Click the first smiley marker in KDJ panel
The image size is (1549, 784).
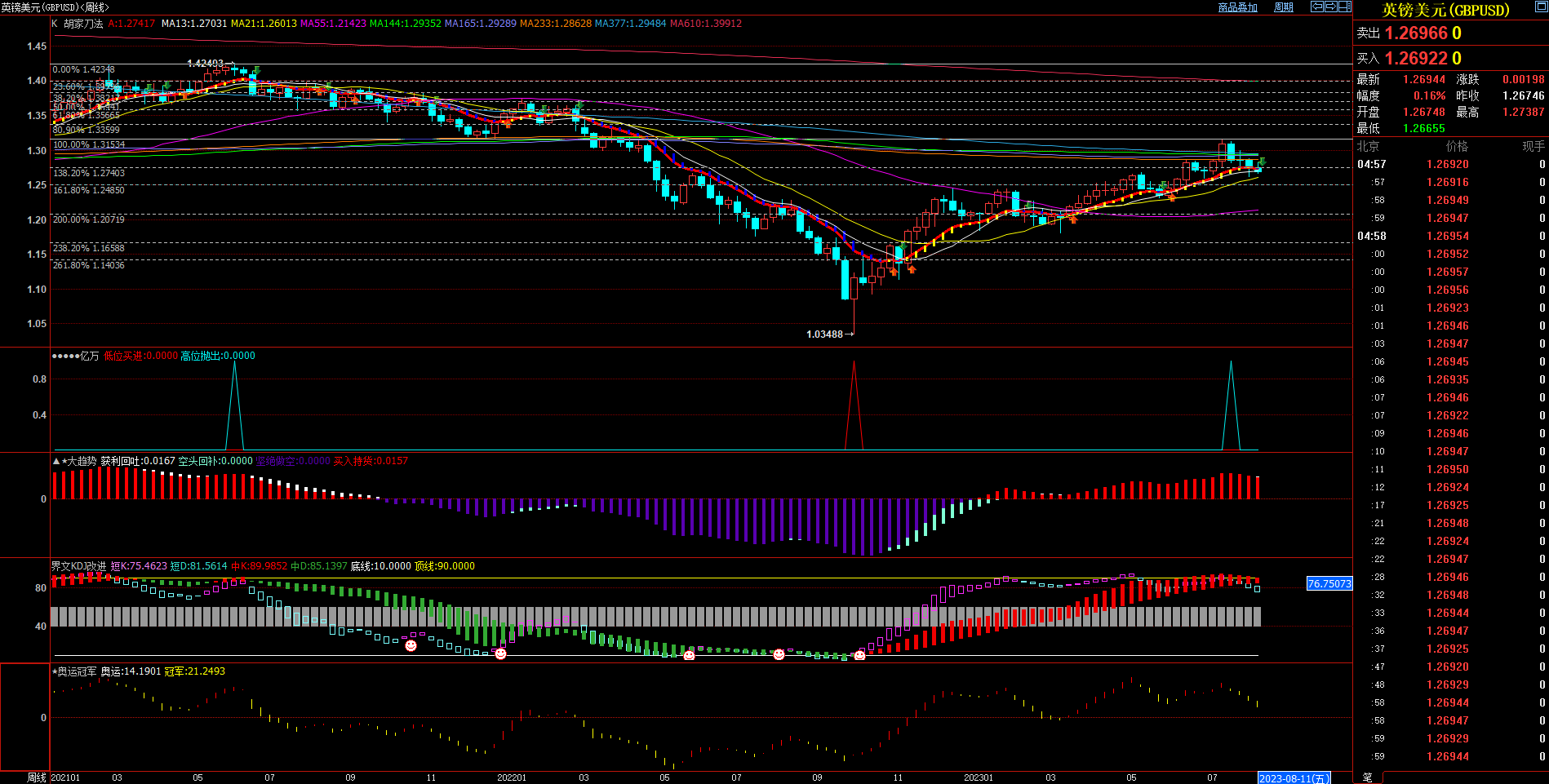411,645
